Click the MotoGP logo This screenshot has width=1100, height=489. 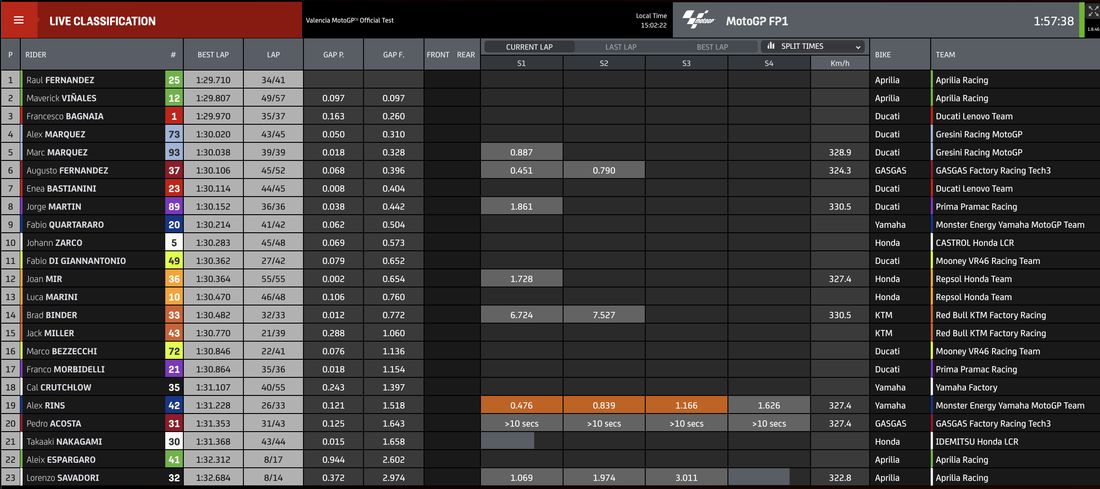[x=698, y=20]
